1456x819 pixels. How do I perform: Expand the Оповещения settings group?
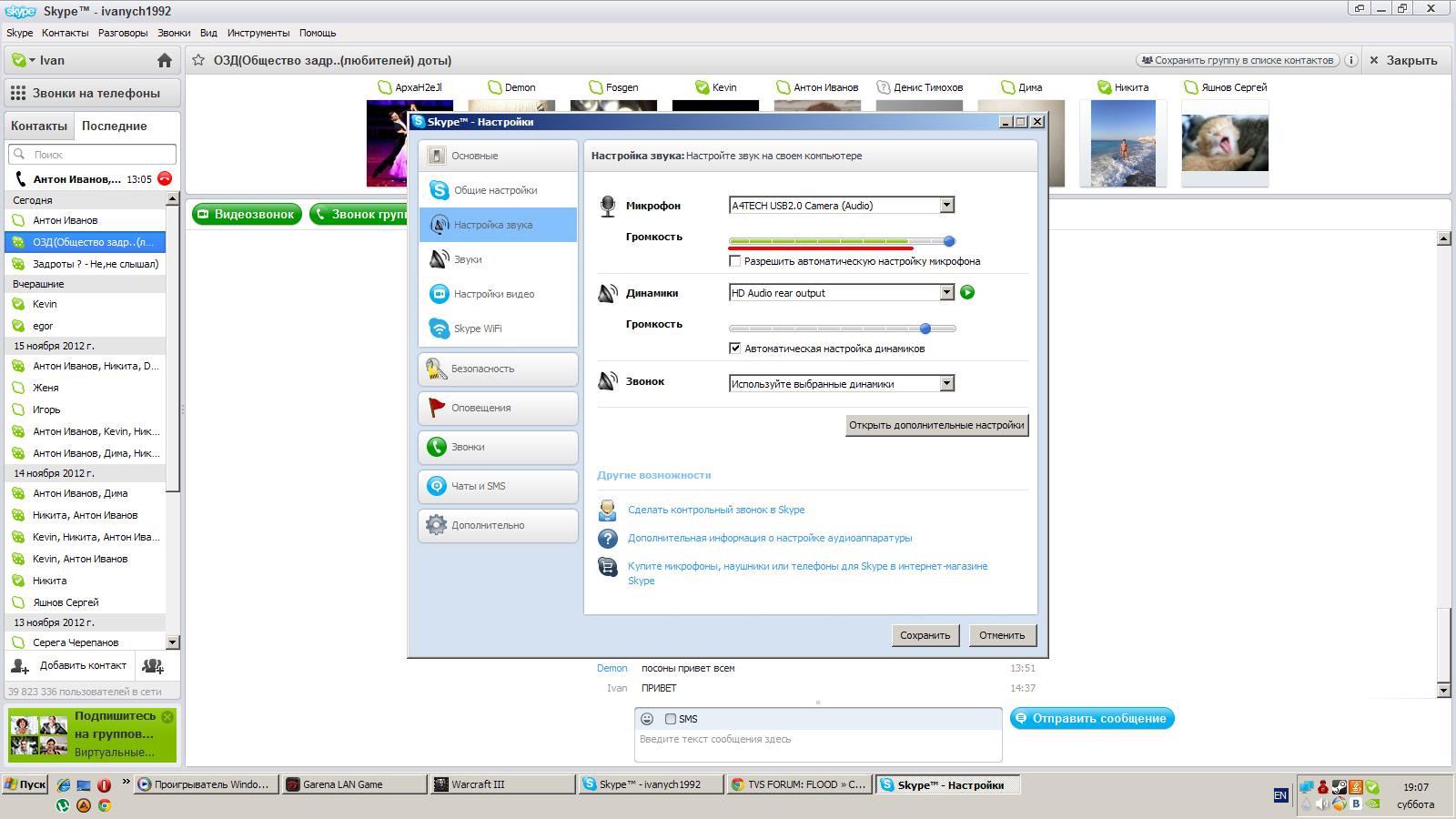499,408
